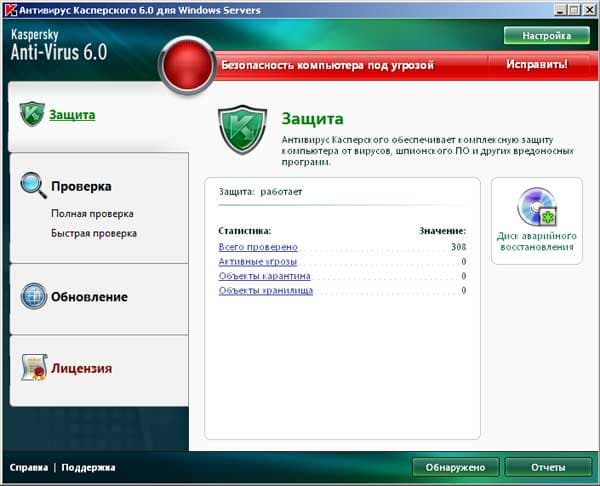This screenshot has width=600, height=486.
Task: Click the Статистика: column header
Action: tap(245, 231)
